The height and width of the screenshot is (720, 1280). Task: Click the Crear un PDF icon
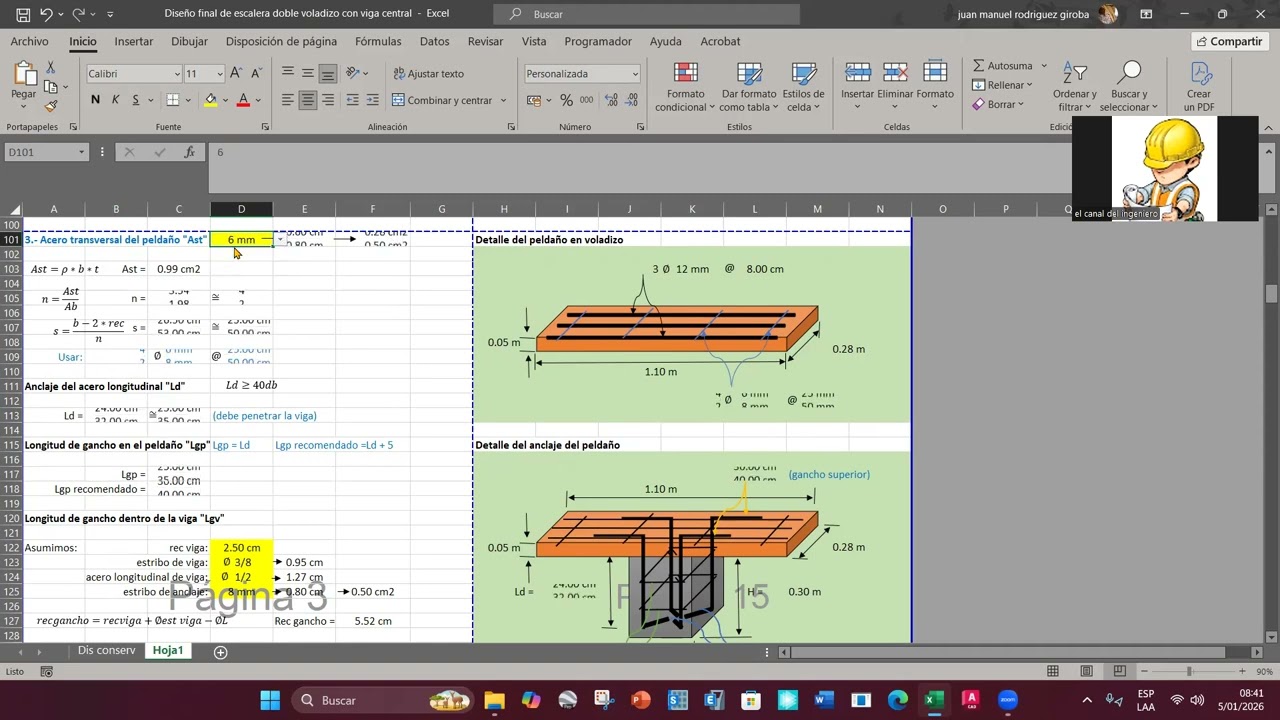point(1199,87)
